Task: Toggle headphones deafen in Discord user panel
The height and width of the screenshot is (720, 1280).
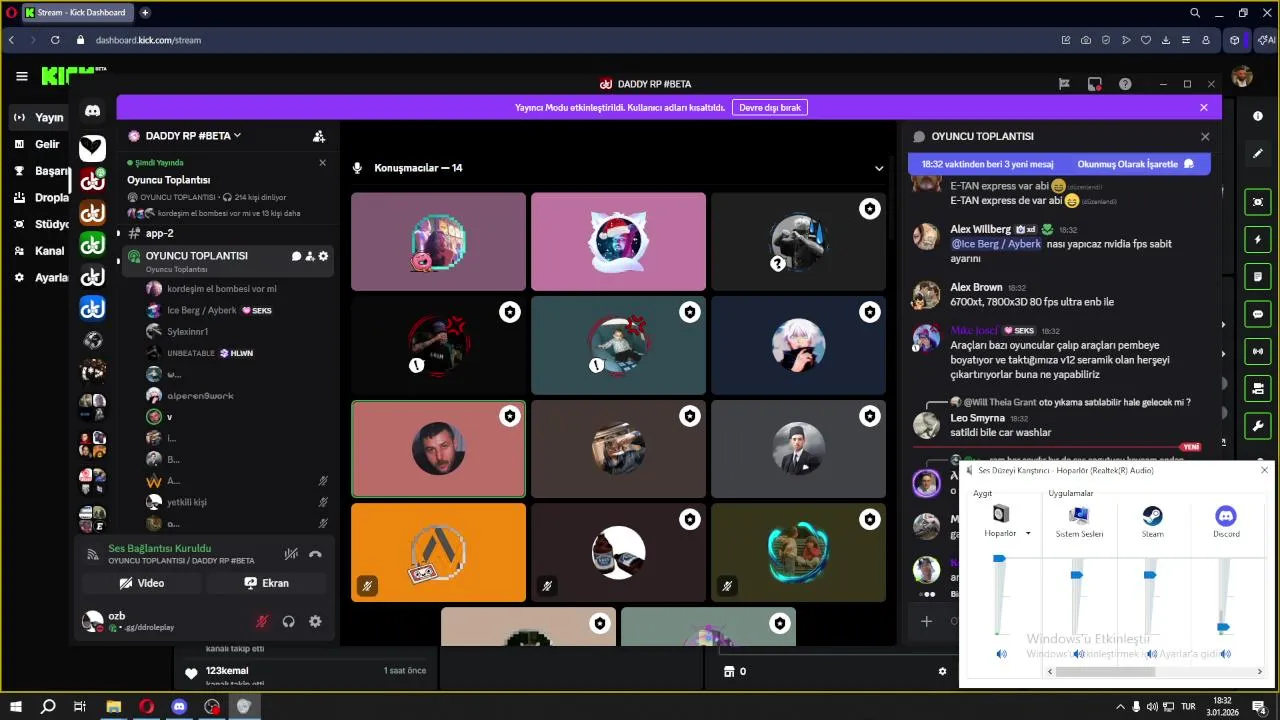Action: (289, 621)
